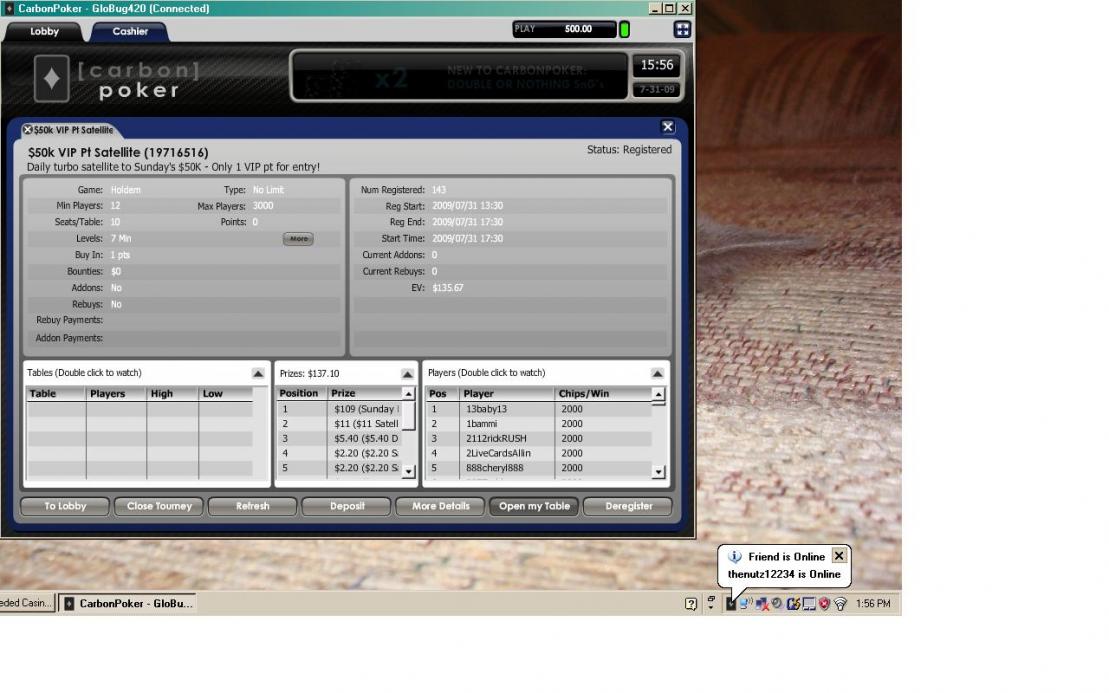This screenshot has width=1109, height=693.
Task: Select the $5.40 third place prize row
Action: tap(339, 439)
